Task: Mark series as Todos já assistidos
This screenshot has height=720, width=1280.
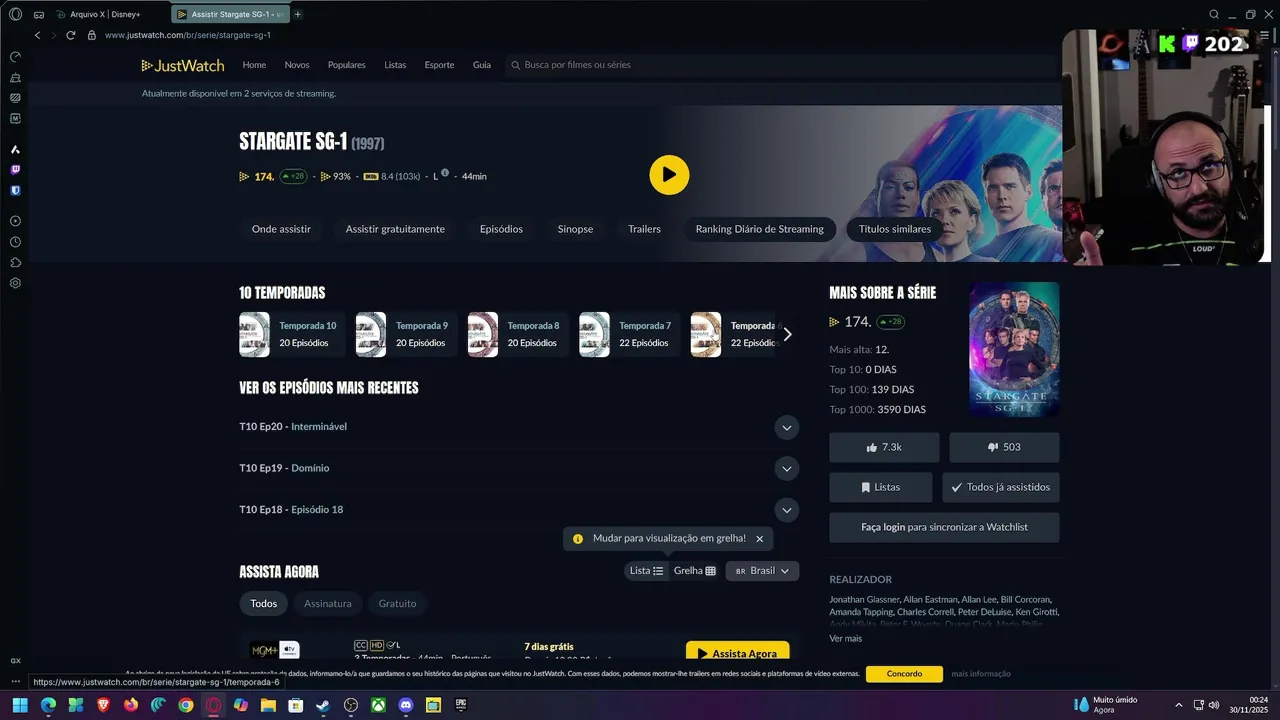Action: [1001, 487]
